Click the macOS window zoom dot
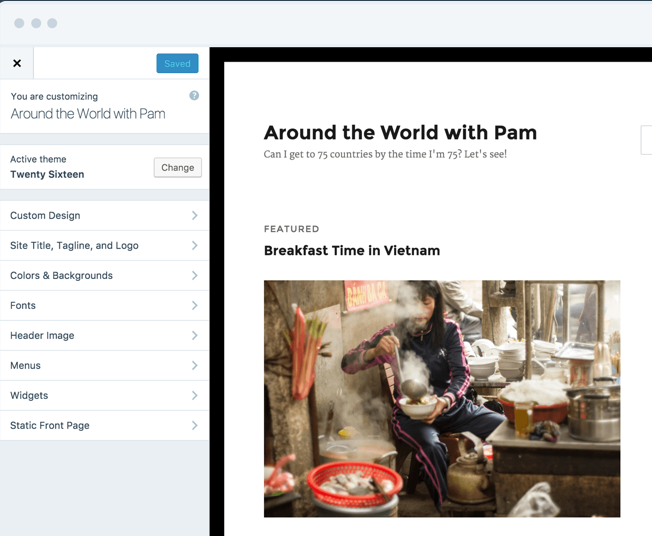 click(52, 23)
